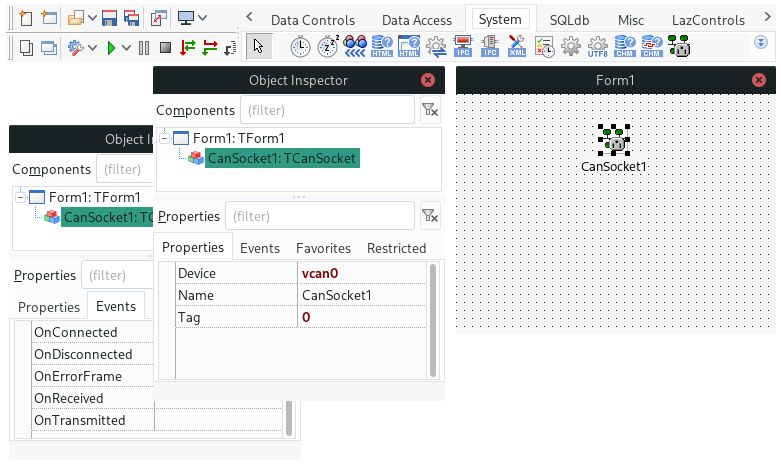The width and height of the screenshot is (781, 465).
Task: Open dropdown next to Open folder icon
Action: (92, 18)
